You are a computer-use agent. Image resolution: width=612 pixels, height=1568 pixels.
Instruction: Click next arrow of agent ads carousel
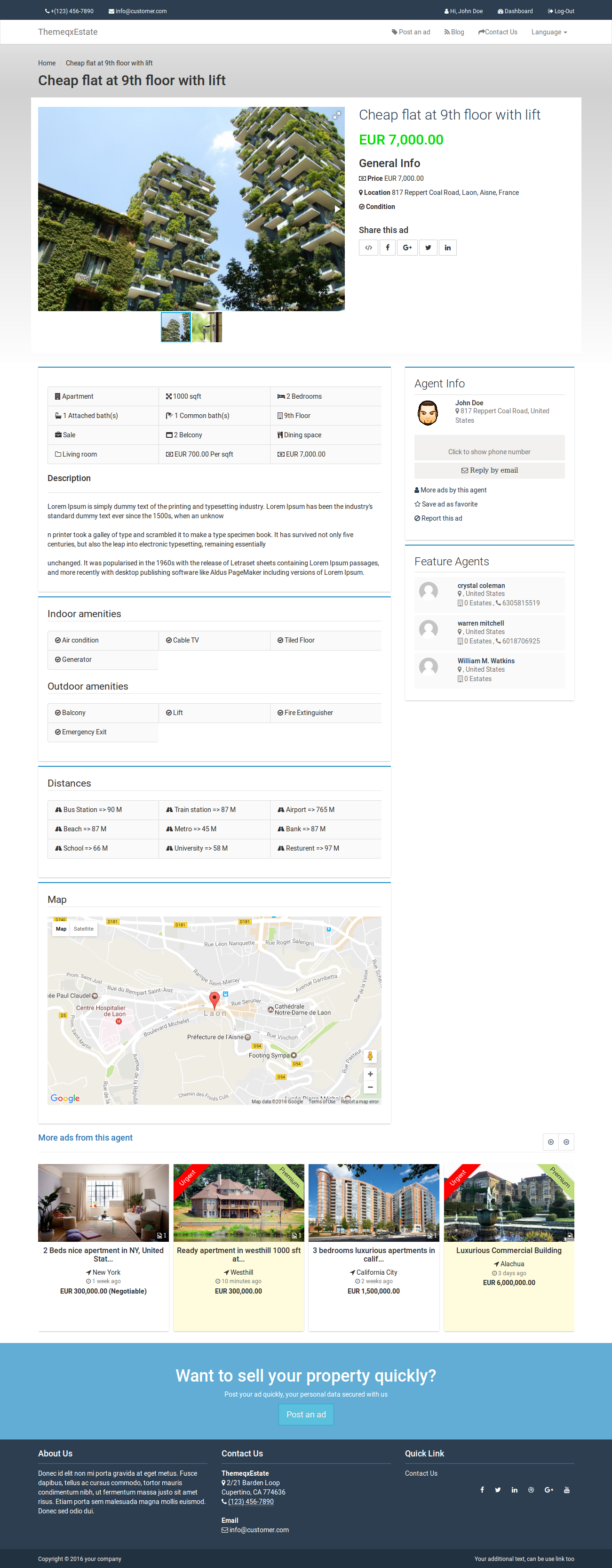tap(566, 1142)
